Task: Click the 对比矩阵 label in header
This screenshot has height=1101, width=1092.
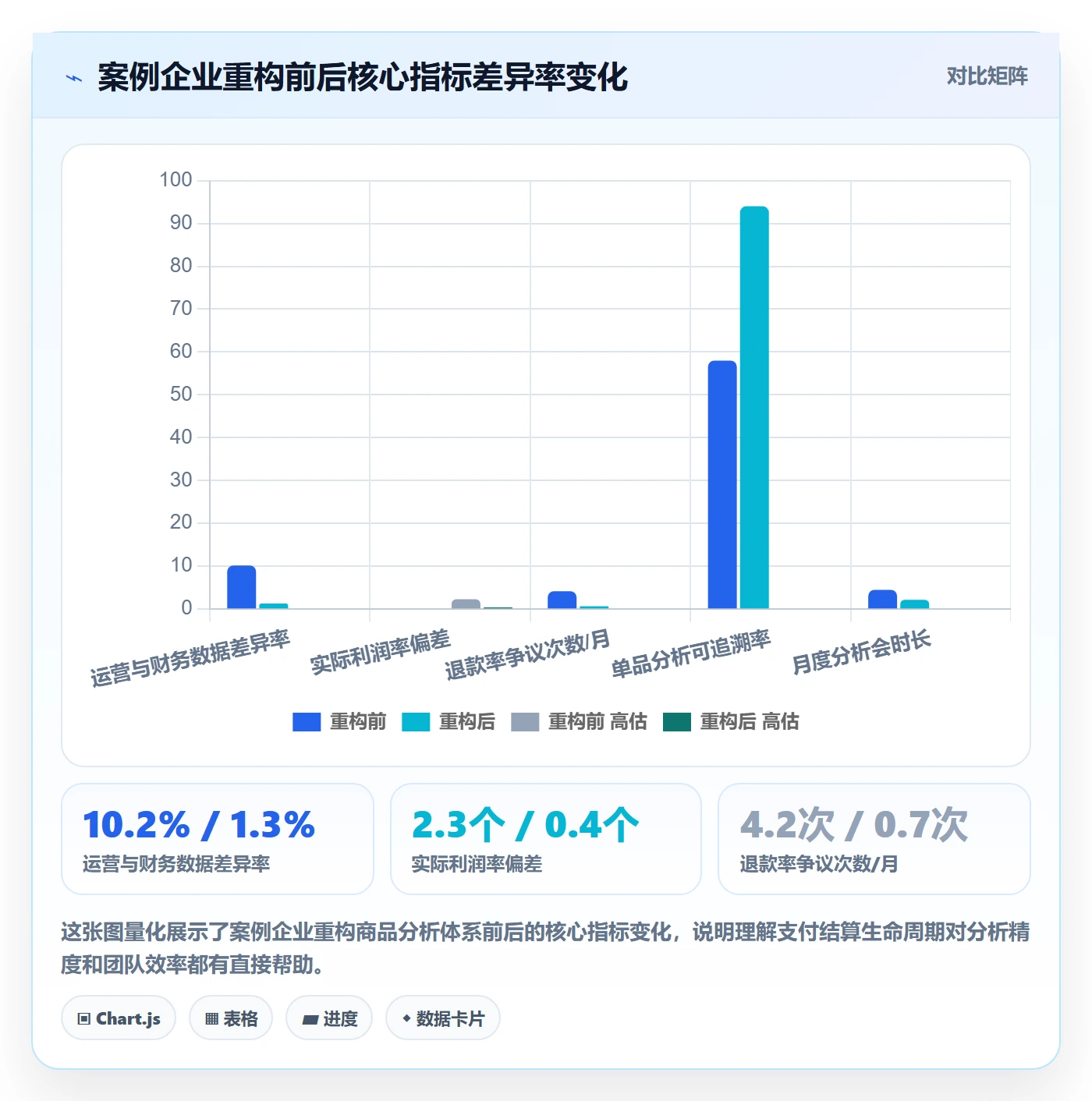Action: [x=987, y=76]
